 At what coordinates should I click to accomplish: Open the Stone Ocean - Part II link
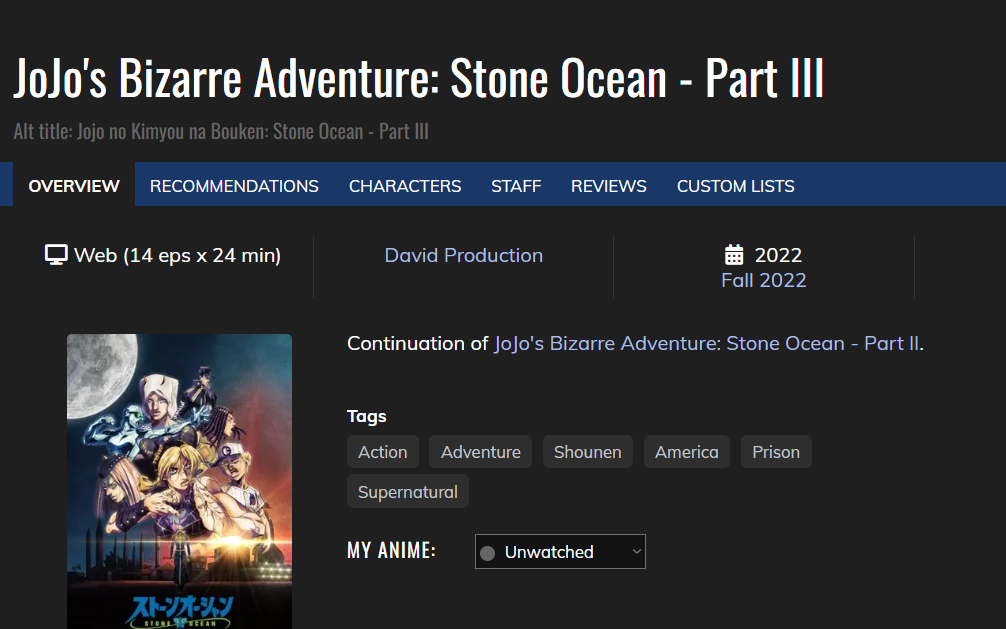point(706,343)
